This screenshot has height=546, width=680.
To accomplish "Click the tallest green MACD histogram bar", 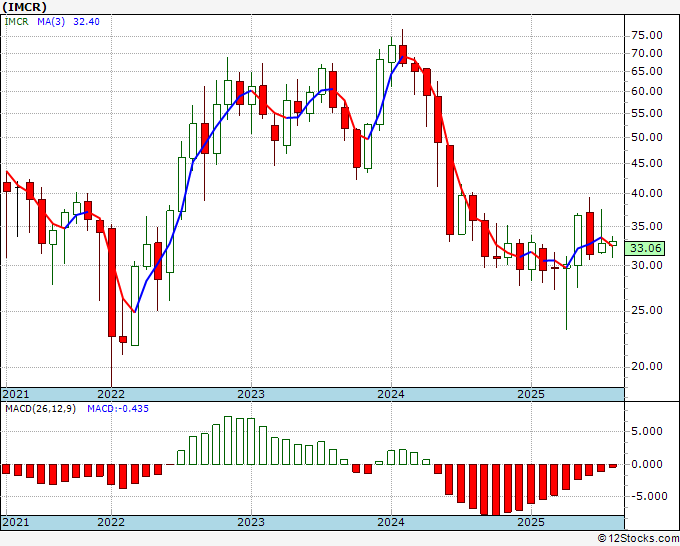I will click(228, 441).
